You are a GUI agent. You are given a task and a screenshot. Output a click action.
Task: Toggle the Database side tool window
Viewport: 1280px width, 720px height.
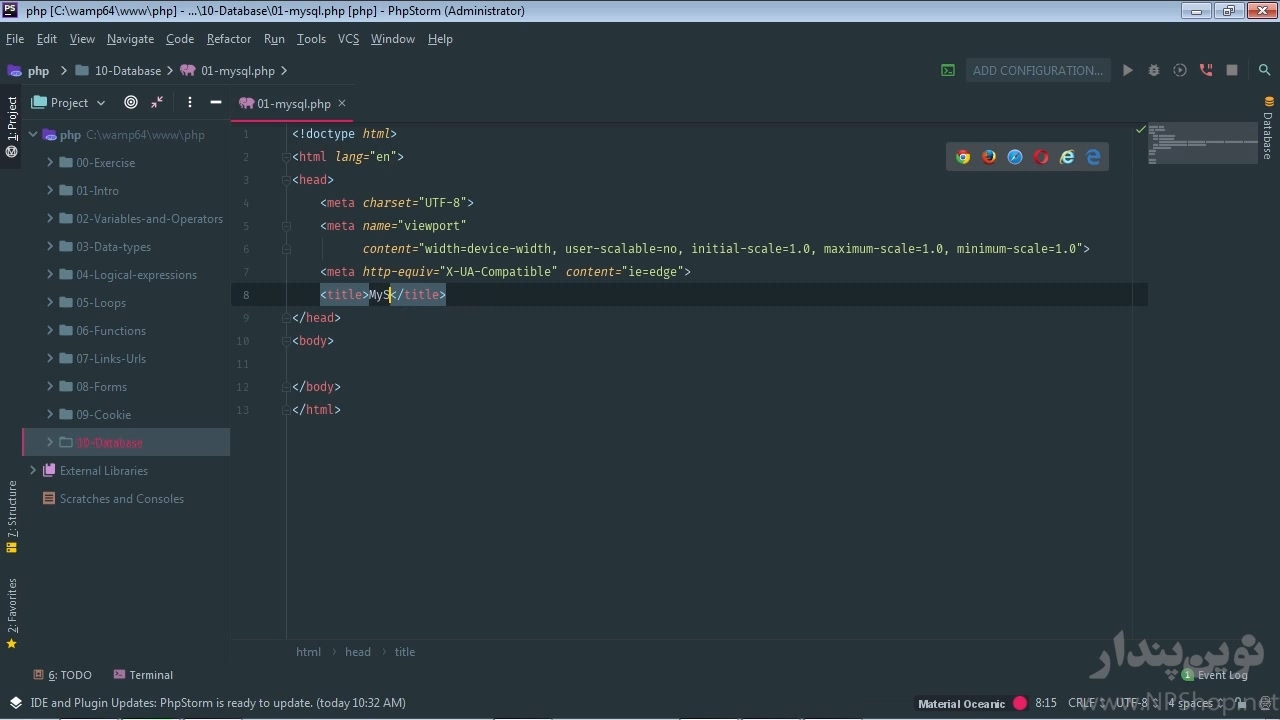(x=1268, y=129)
